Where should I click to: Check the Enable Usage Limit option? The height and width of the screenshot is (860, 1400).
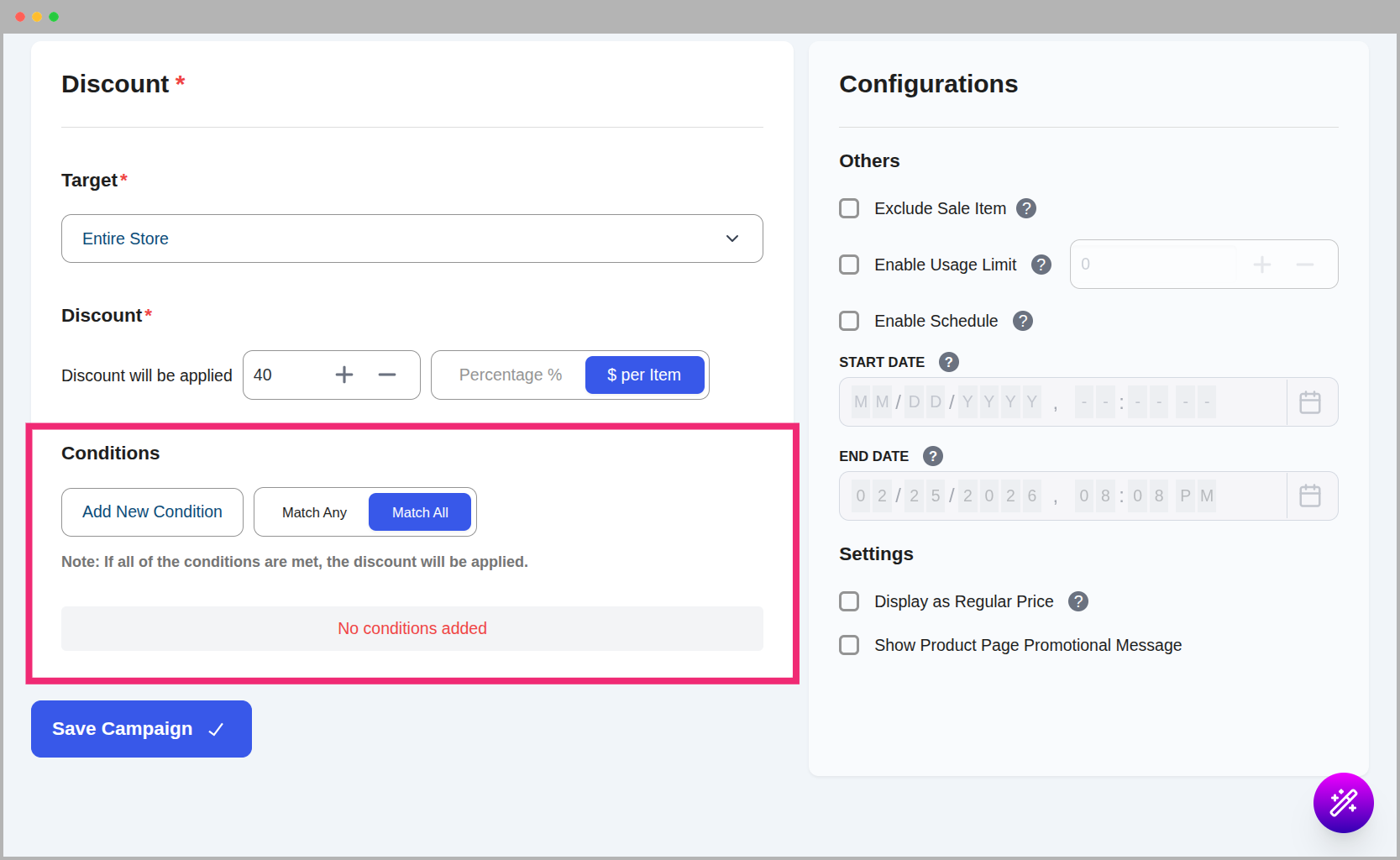pyautogui.click(x=849, y=265)
